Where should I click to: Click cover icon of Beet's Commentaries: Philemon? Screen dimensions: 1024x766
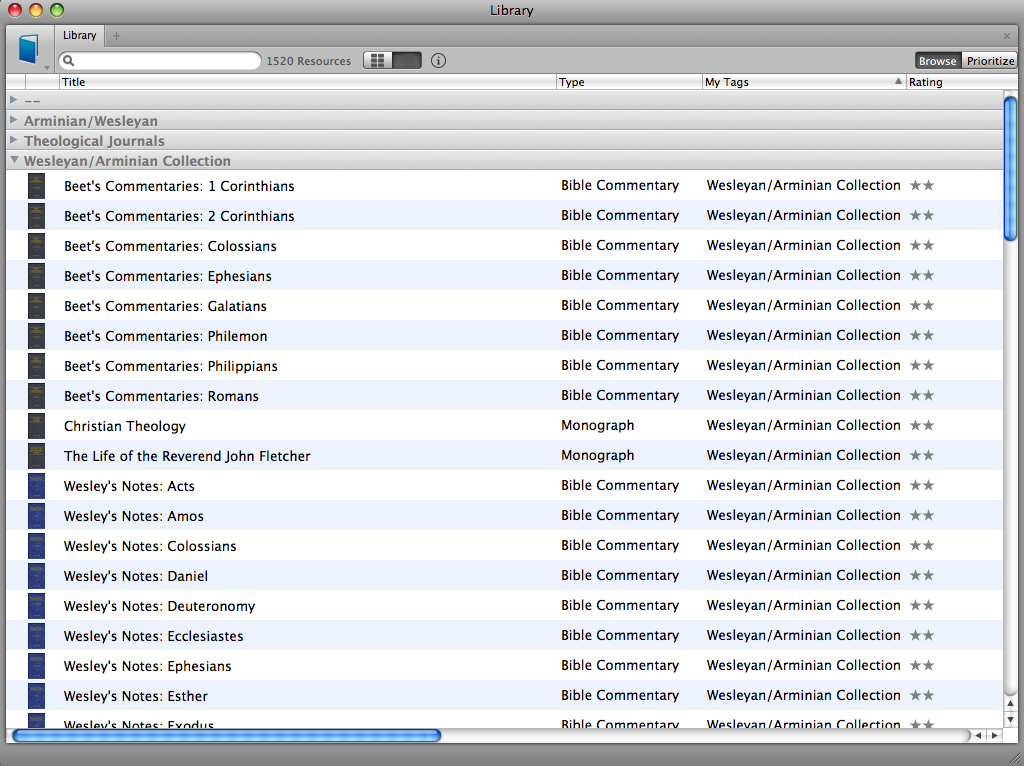[37, 336]
